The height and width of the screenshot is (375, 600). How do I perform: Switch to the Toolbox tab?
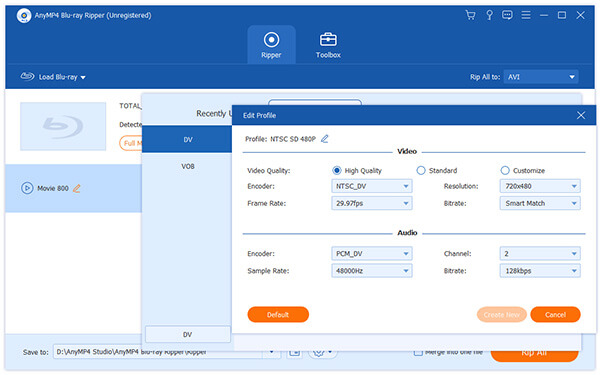[x=328, y=45]
